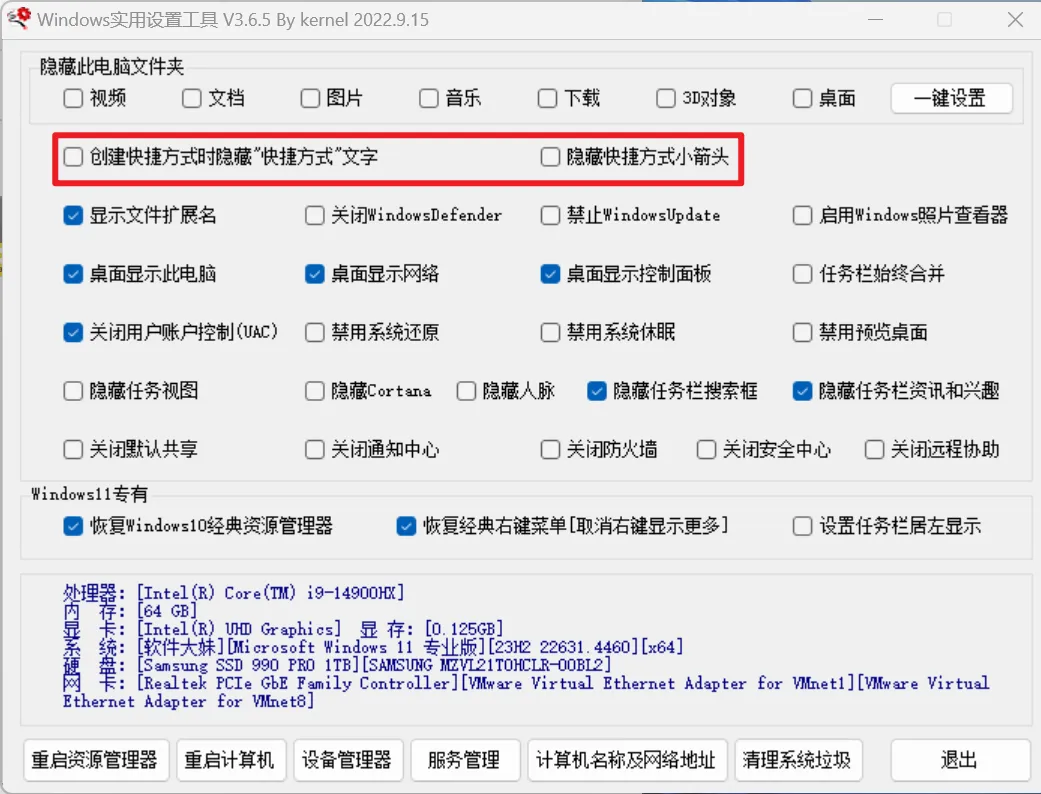
Task: Check 创建快捷方式时隐藏快捷方式文字
Action: (73, 156)
